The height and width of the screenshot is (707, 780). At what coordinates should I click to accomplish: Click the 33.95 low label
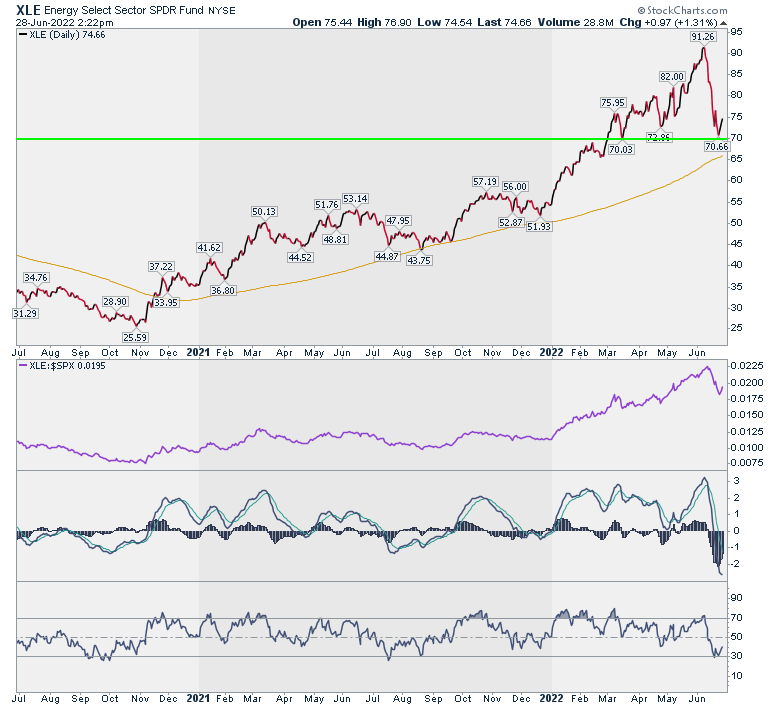(166, 302)
